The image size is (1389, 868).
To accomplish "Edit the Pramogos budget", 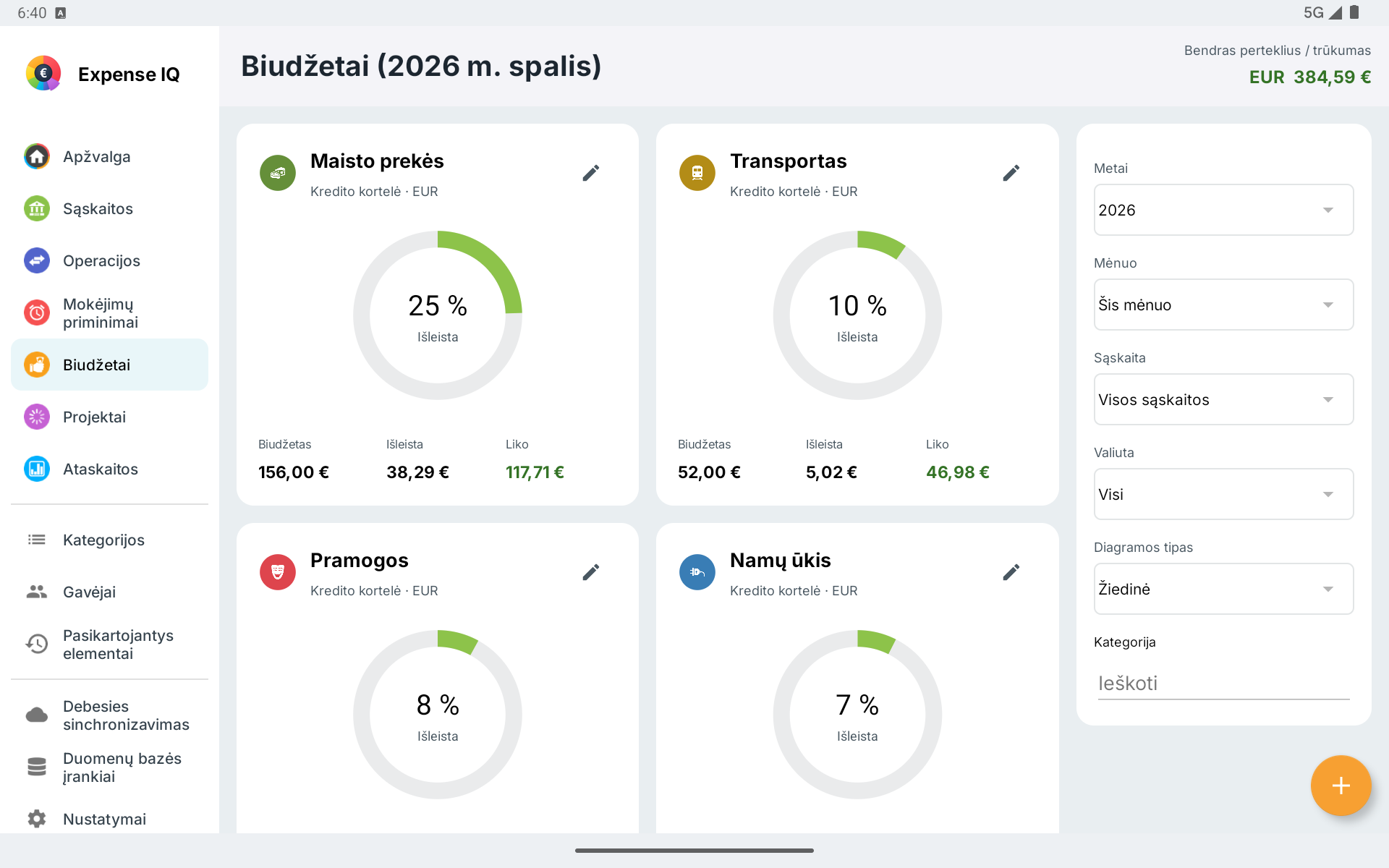I will tap(591, 572).
